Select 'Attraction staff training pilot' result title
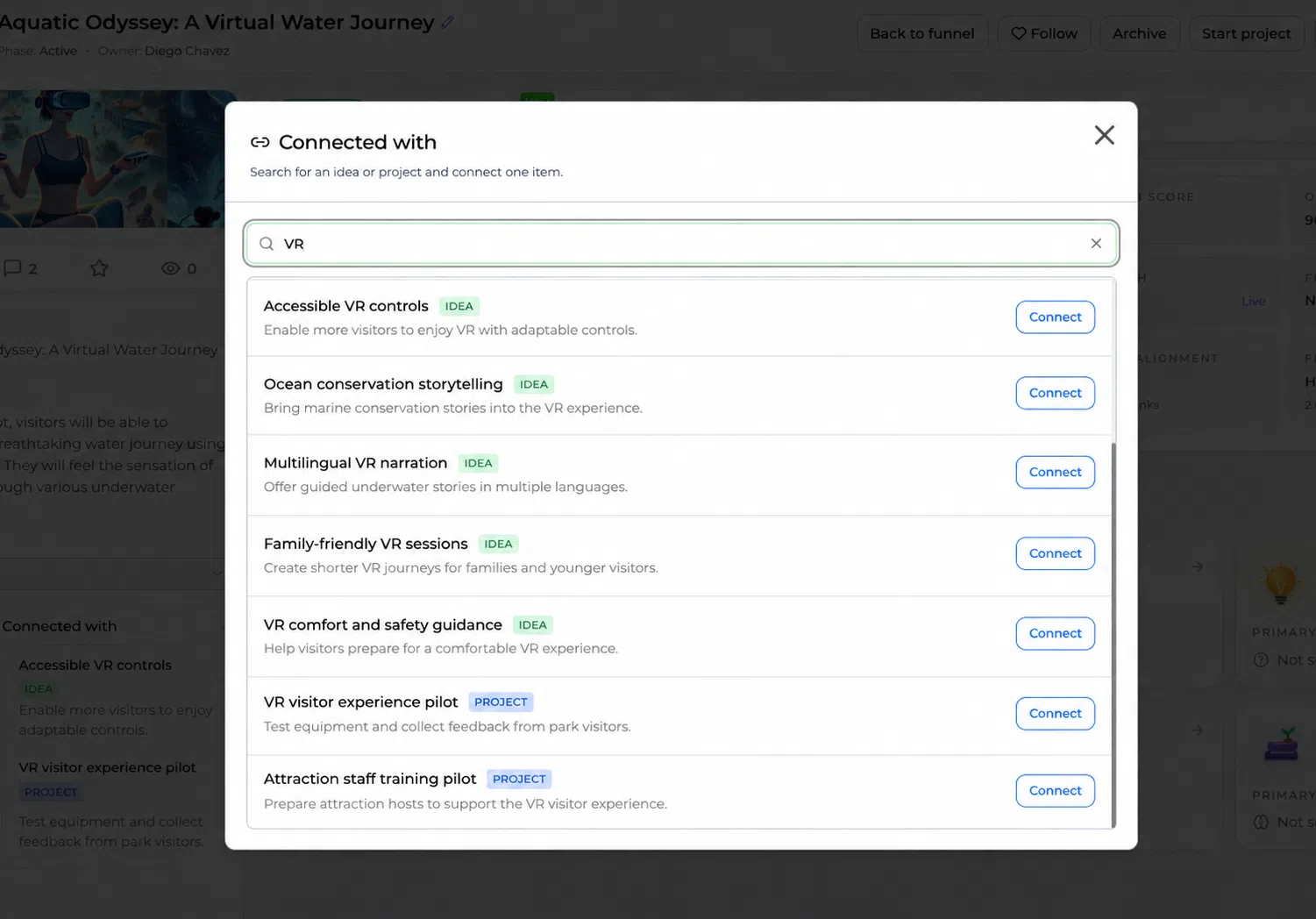 point(370,779)
